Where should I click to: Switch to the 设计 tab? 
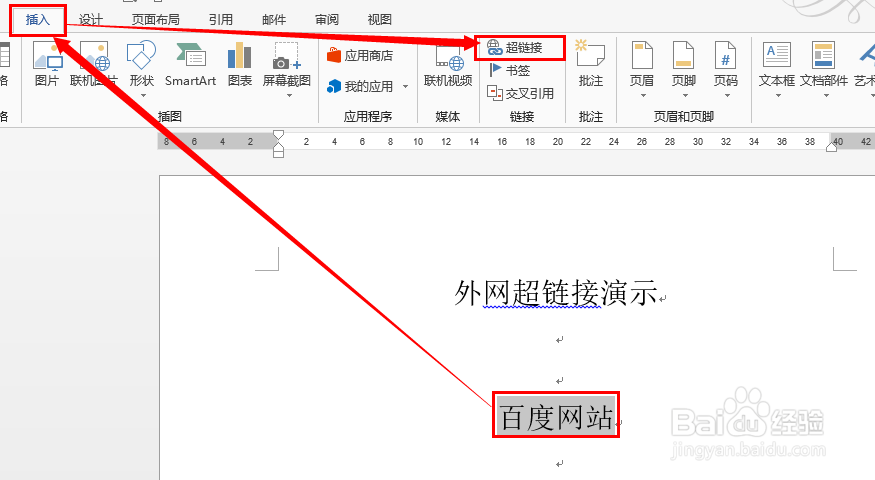click(90, 20)
